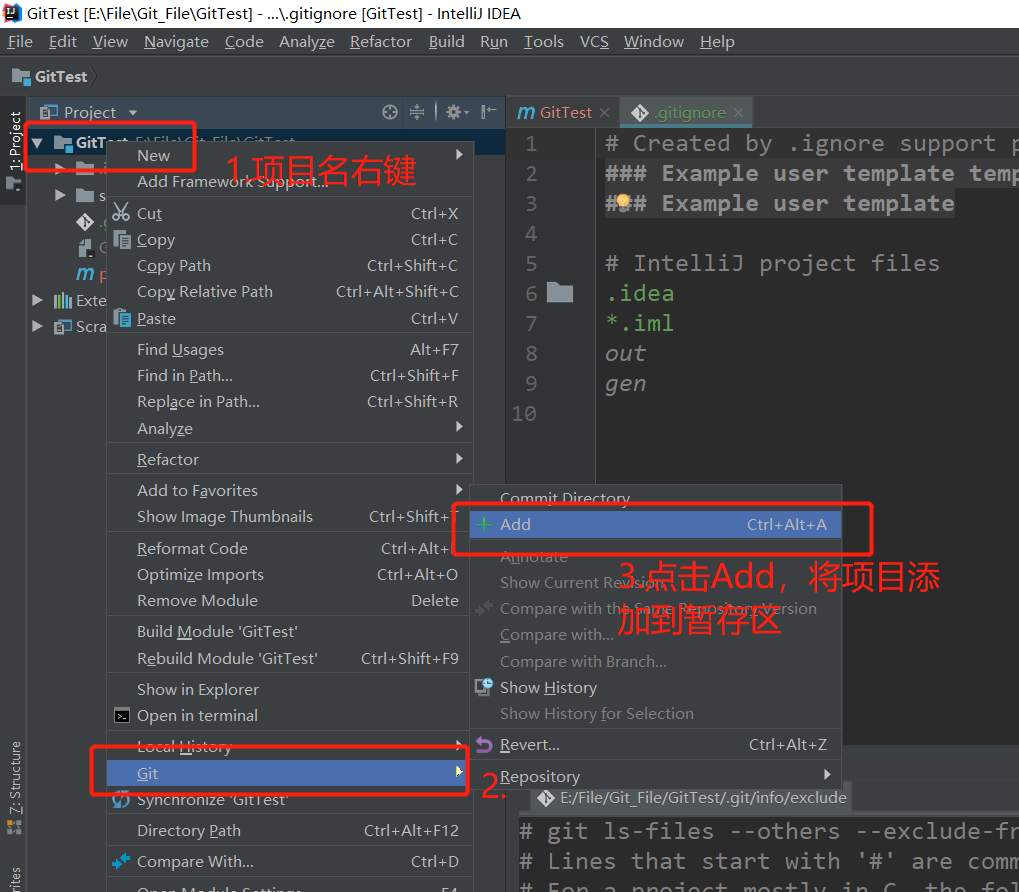Image resolution: width=1019 pixels, height=892 pixels.
Task: Click the locate/scroll-from-source target icon
Action: coord(389,112)
